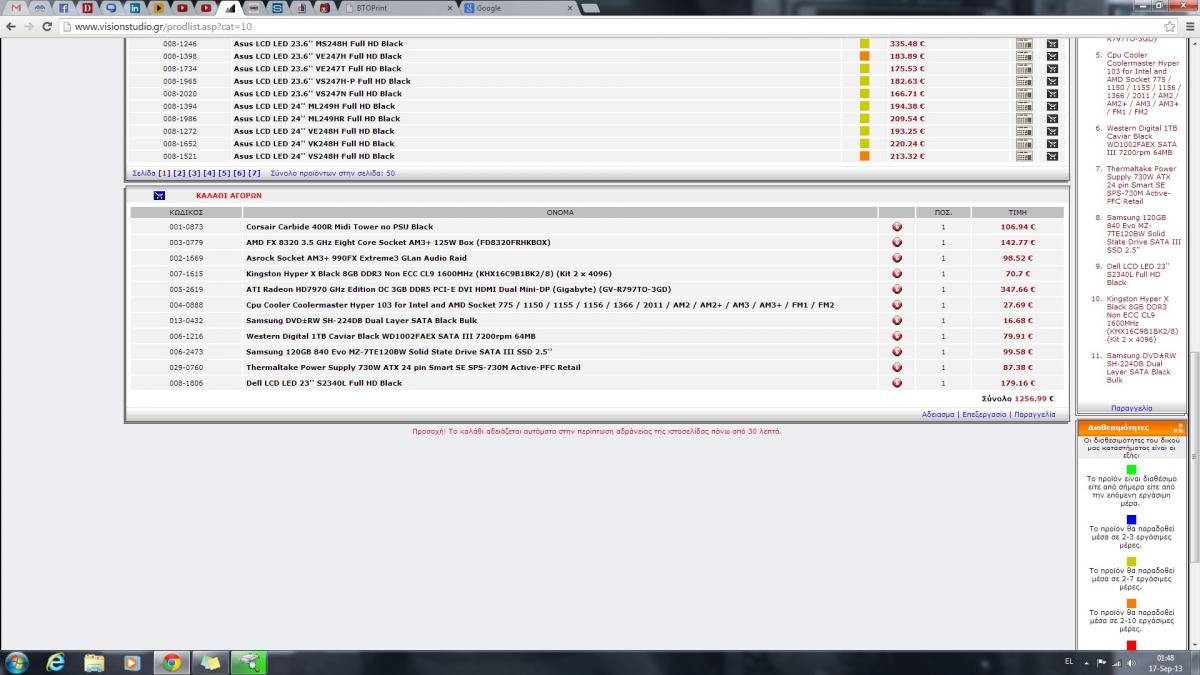Click product code 008-1806 in cart
The width and height of the screenshot is (1200, 675).
[186, 383]
